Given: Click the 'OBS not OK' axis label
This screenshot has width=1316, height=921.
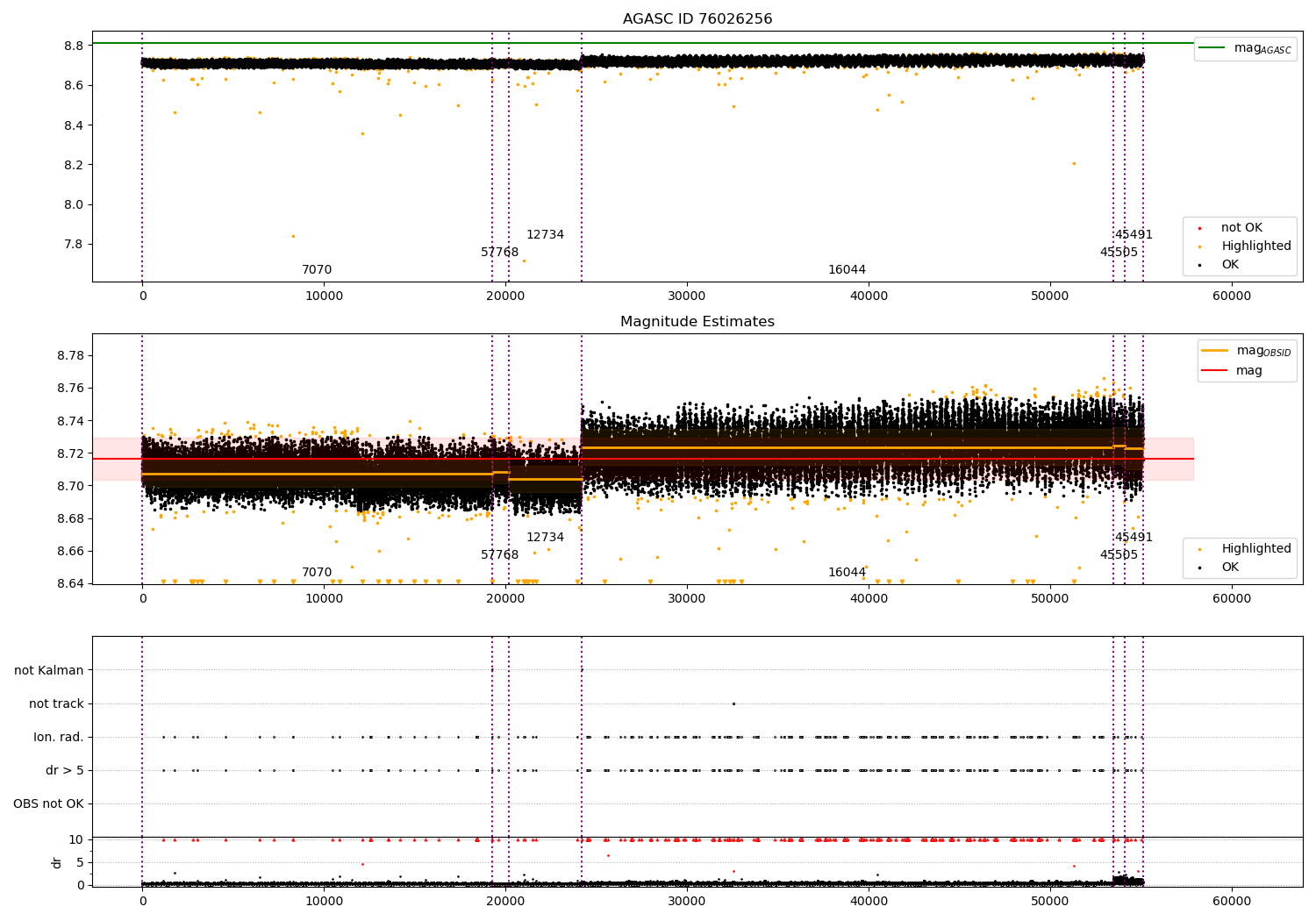Looking at the screenshot, I should click(48, 804).
